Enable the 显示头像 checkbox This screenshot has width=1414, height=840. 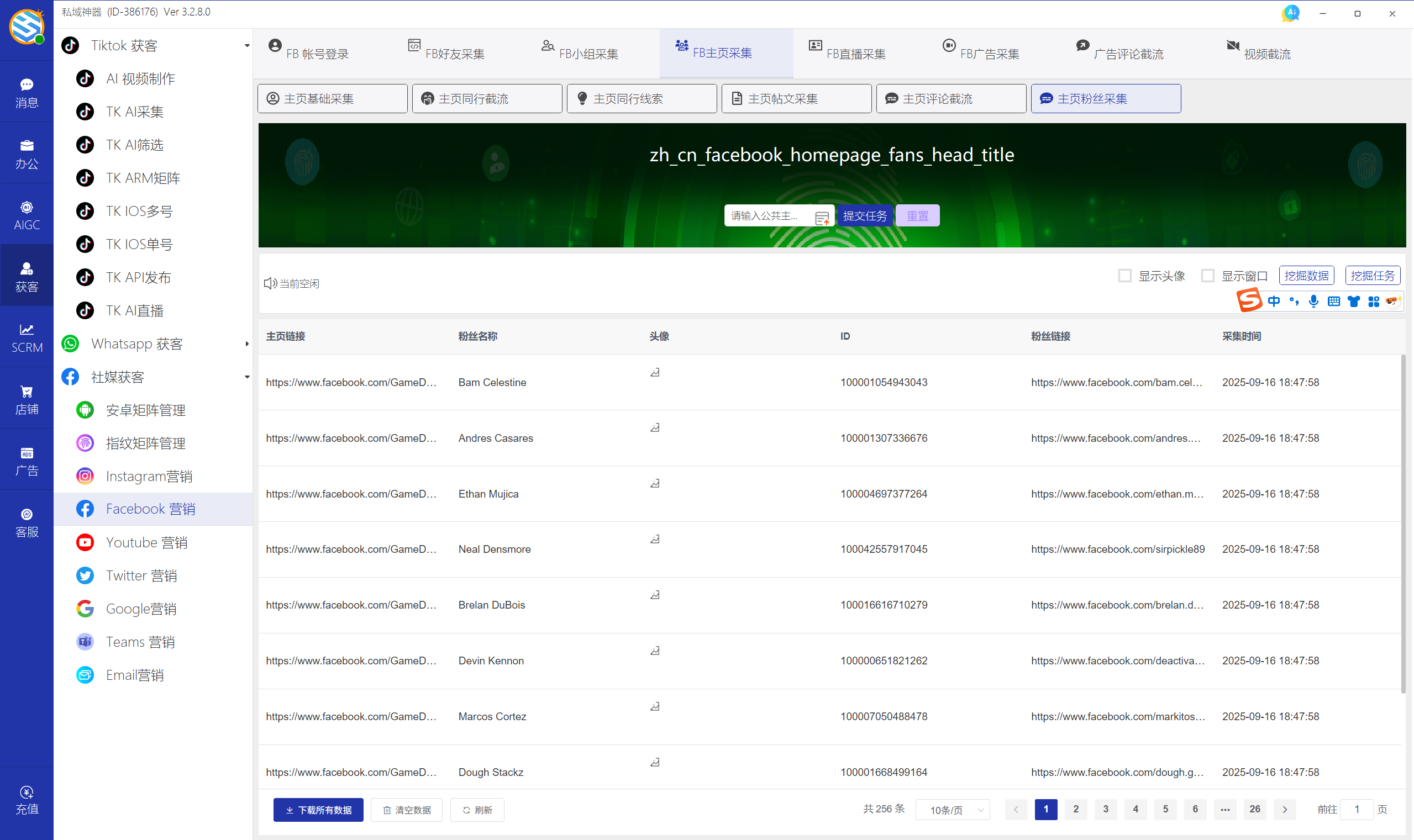[x=1124, y=276]
